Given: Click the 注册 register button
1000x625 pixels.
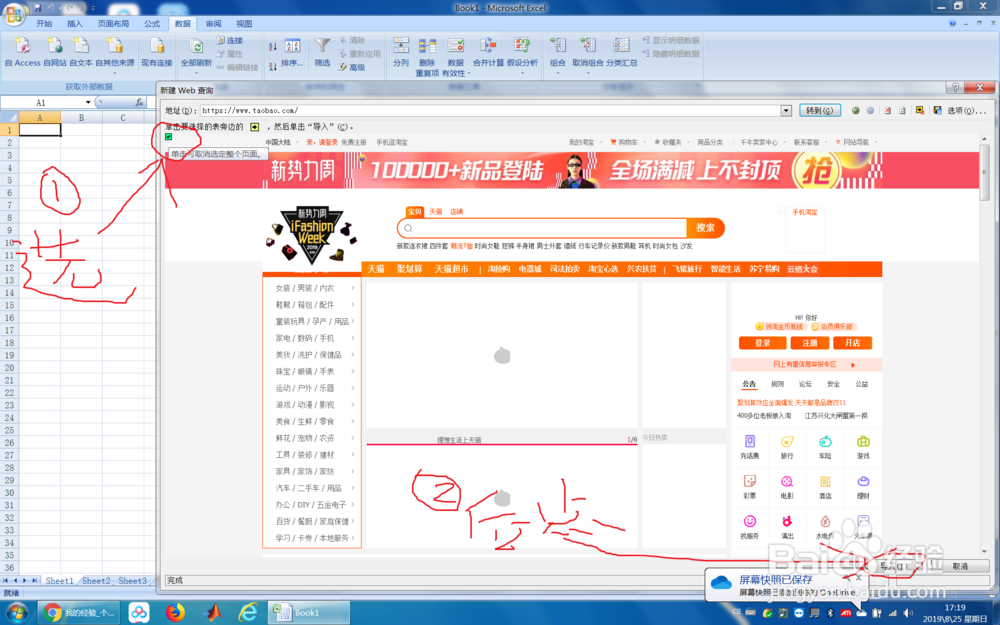Looking at the screenshot, I should click(x=809, y=342).
